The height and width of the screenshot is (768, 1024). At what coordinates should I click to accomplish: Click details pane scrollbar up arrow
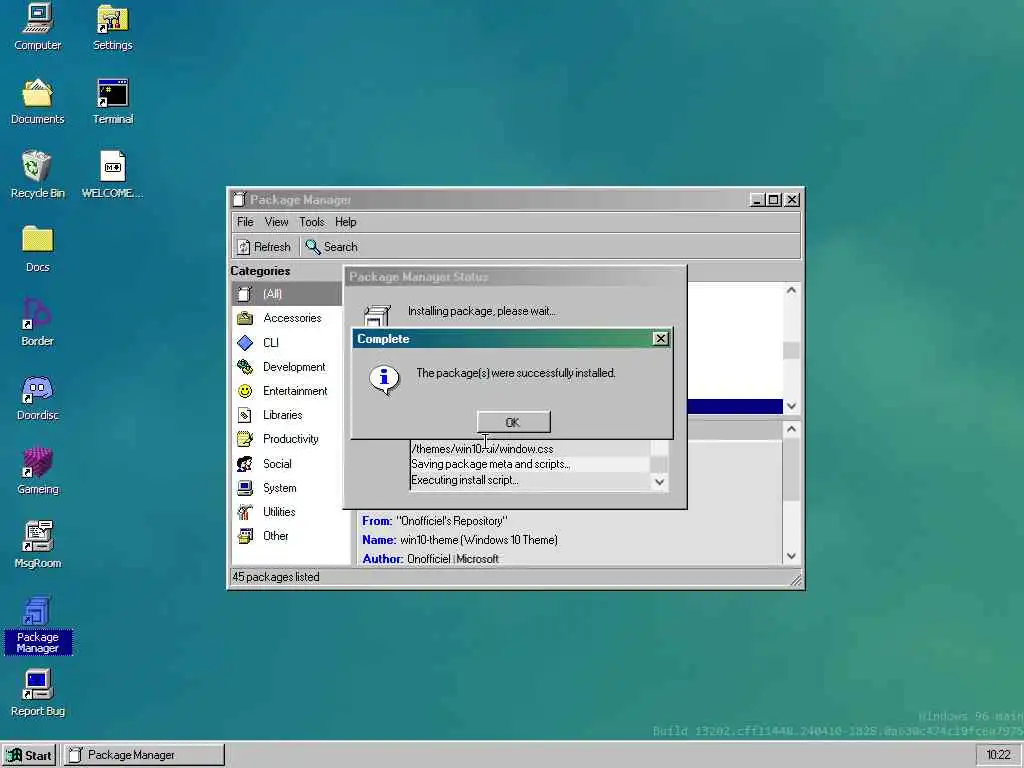pyautogui.click(x=791, y=429)
